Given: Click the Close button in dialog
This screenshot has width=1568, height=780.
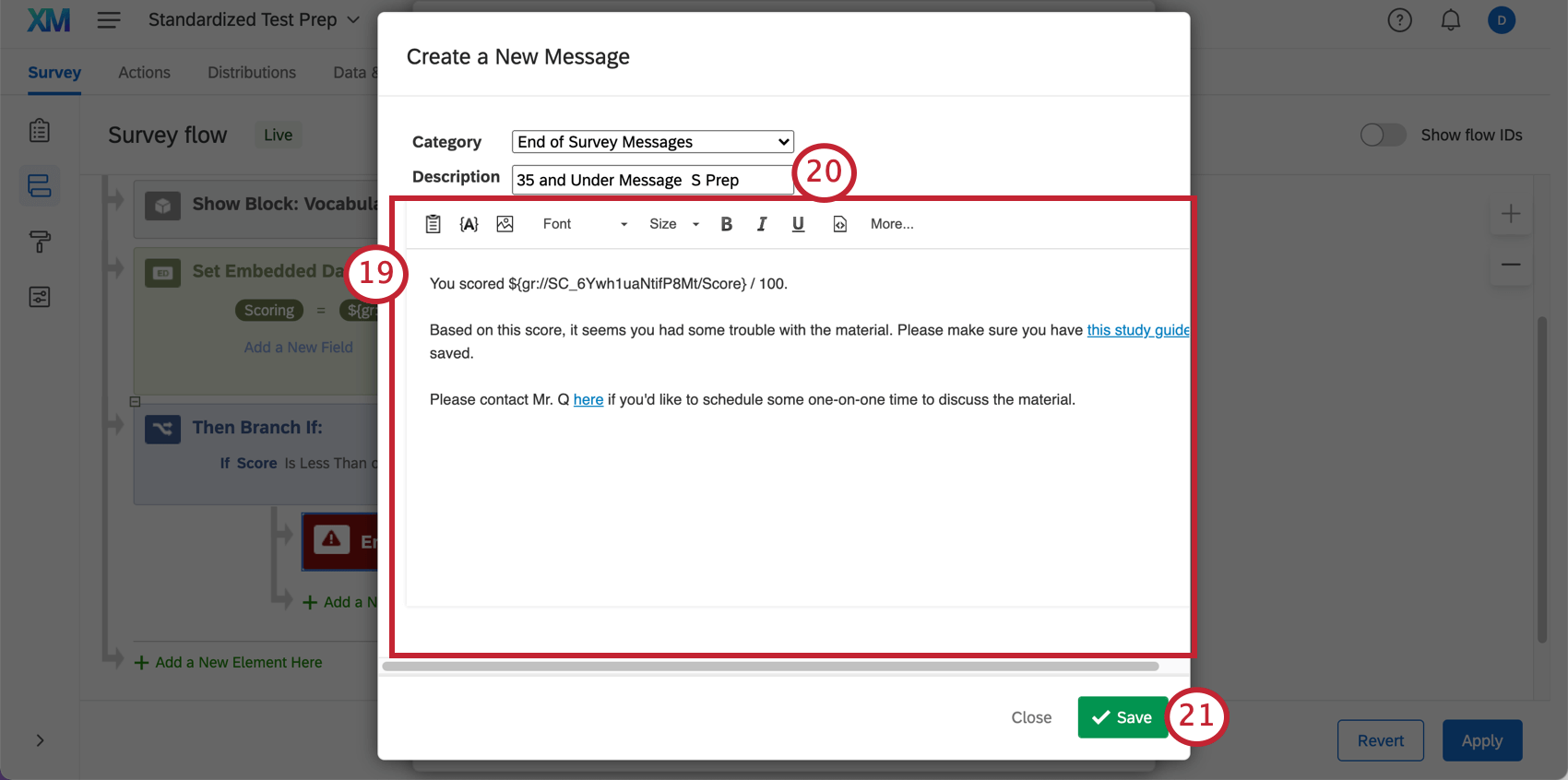Looking at the screenshot, I should pos(1031,717).
